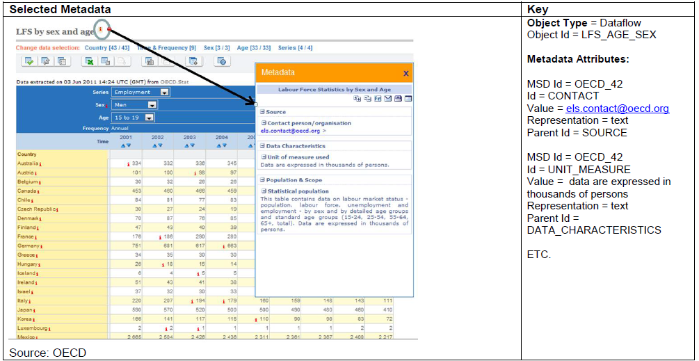Open Time & Frequency [9] data selection
699x361 pixels.
point(167,48)
